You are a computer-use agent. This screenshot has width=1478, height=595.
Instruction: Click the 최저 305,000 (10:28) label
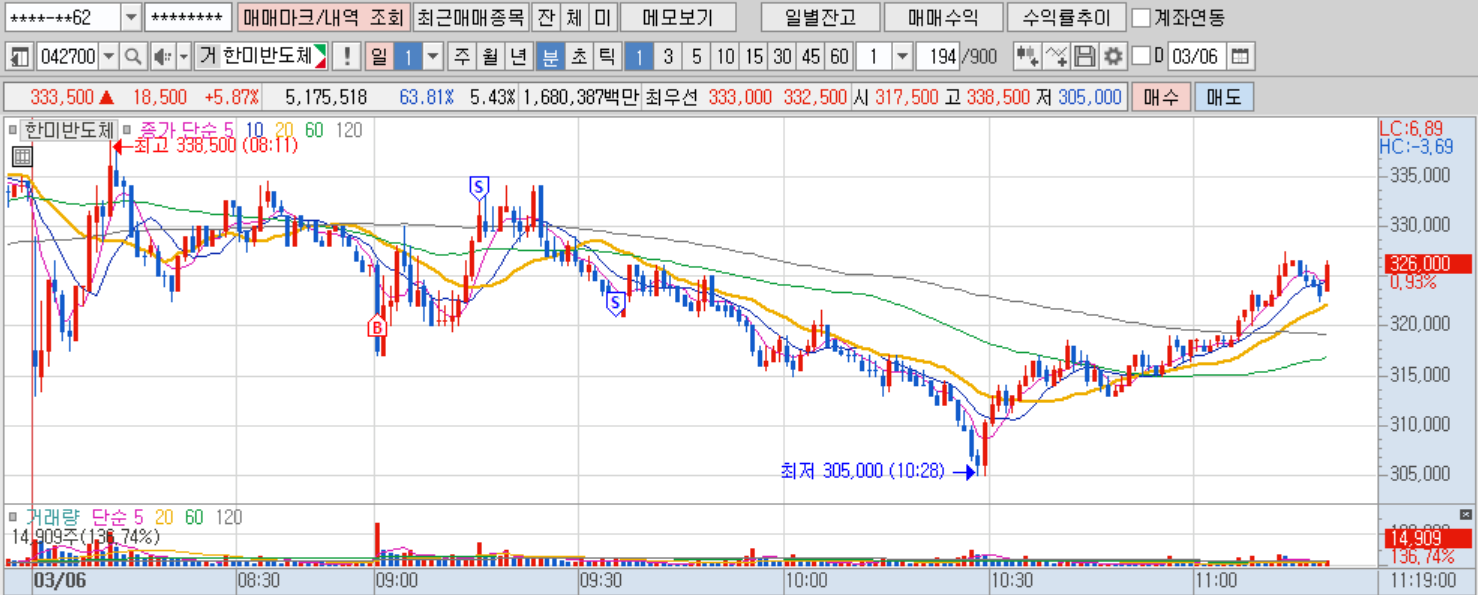(862, 470)
